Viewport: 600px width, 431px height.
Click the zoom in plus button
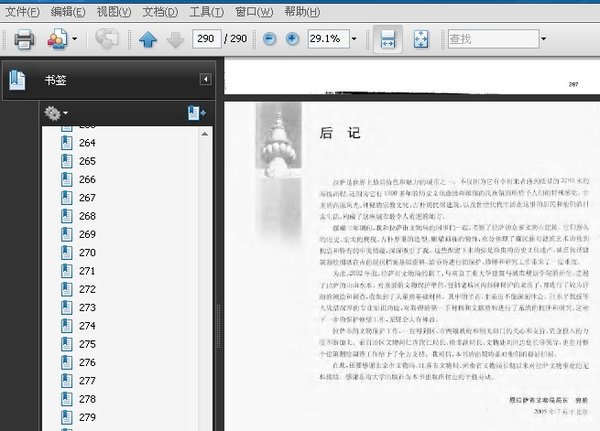click(292, 39)
